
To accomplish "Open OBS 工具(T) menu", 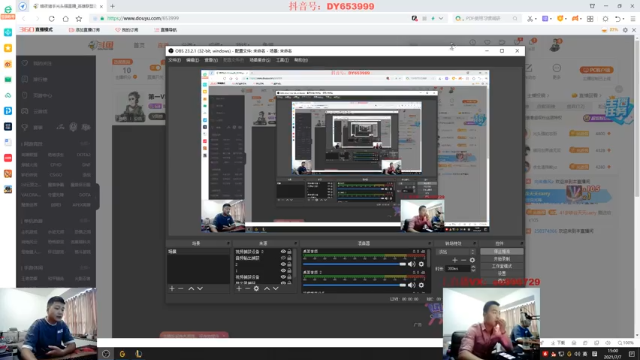I will click(x=282, y=60).
